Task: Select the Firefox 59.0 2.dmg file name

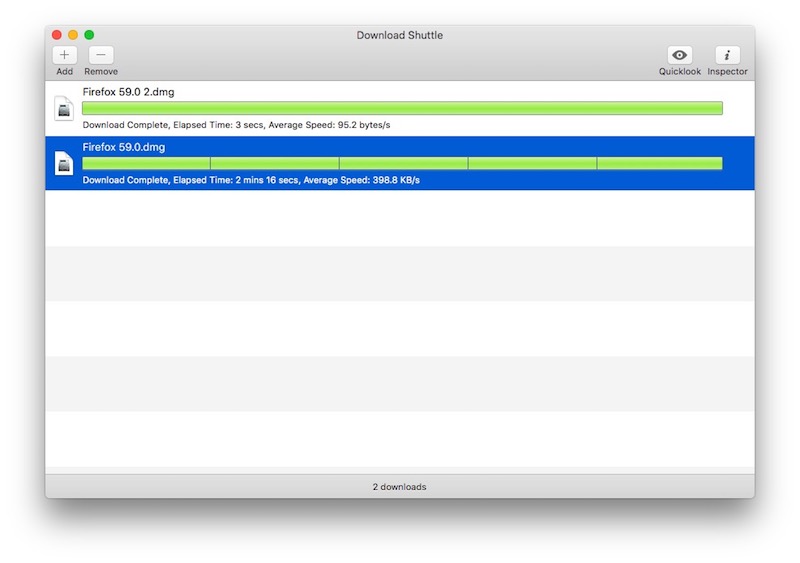Action: click(x=129, y=92)
